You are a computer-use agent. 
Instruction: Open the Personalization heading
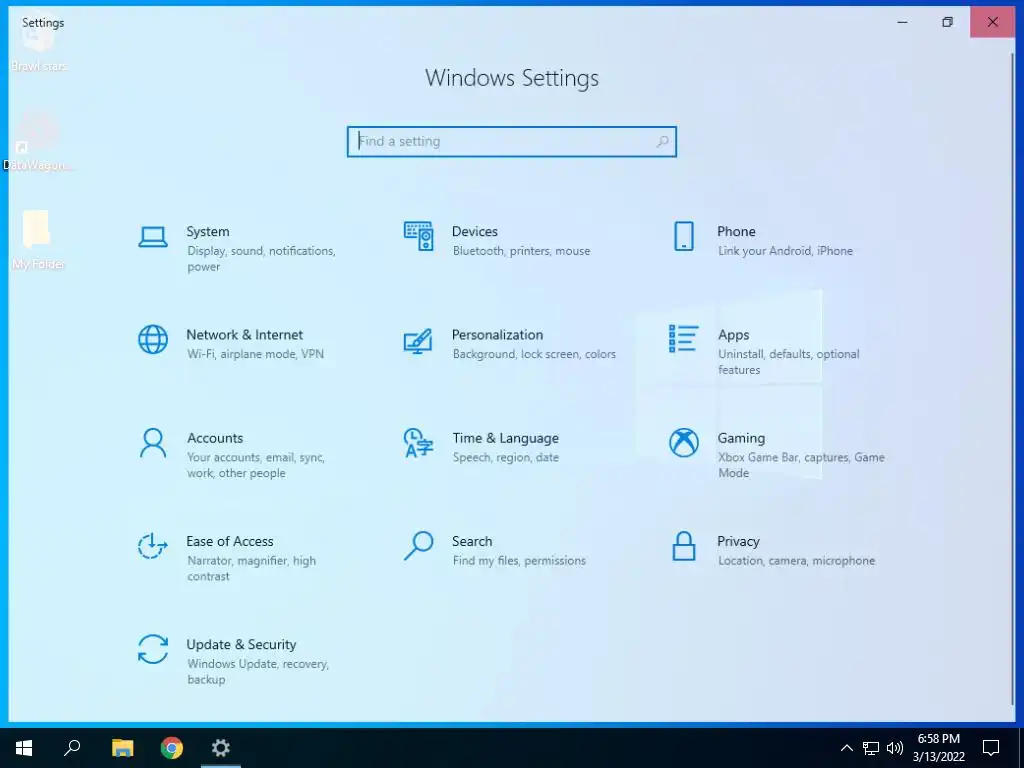tap(497, 334)
